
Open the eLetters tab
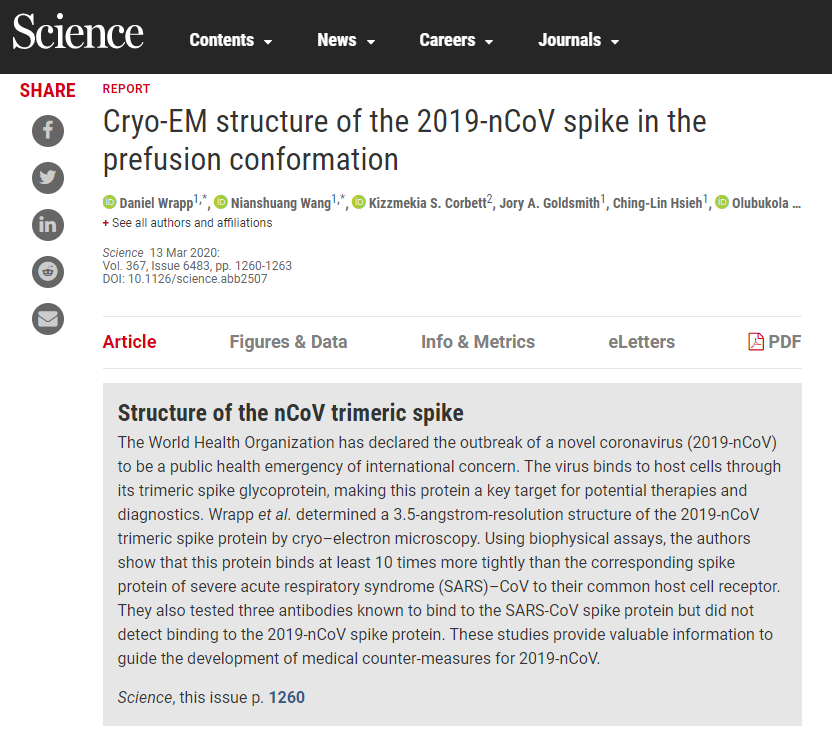(641, 342)
